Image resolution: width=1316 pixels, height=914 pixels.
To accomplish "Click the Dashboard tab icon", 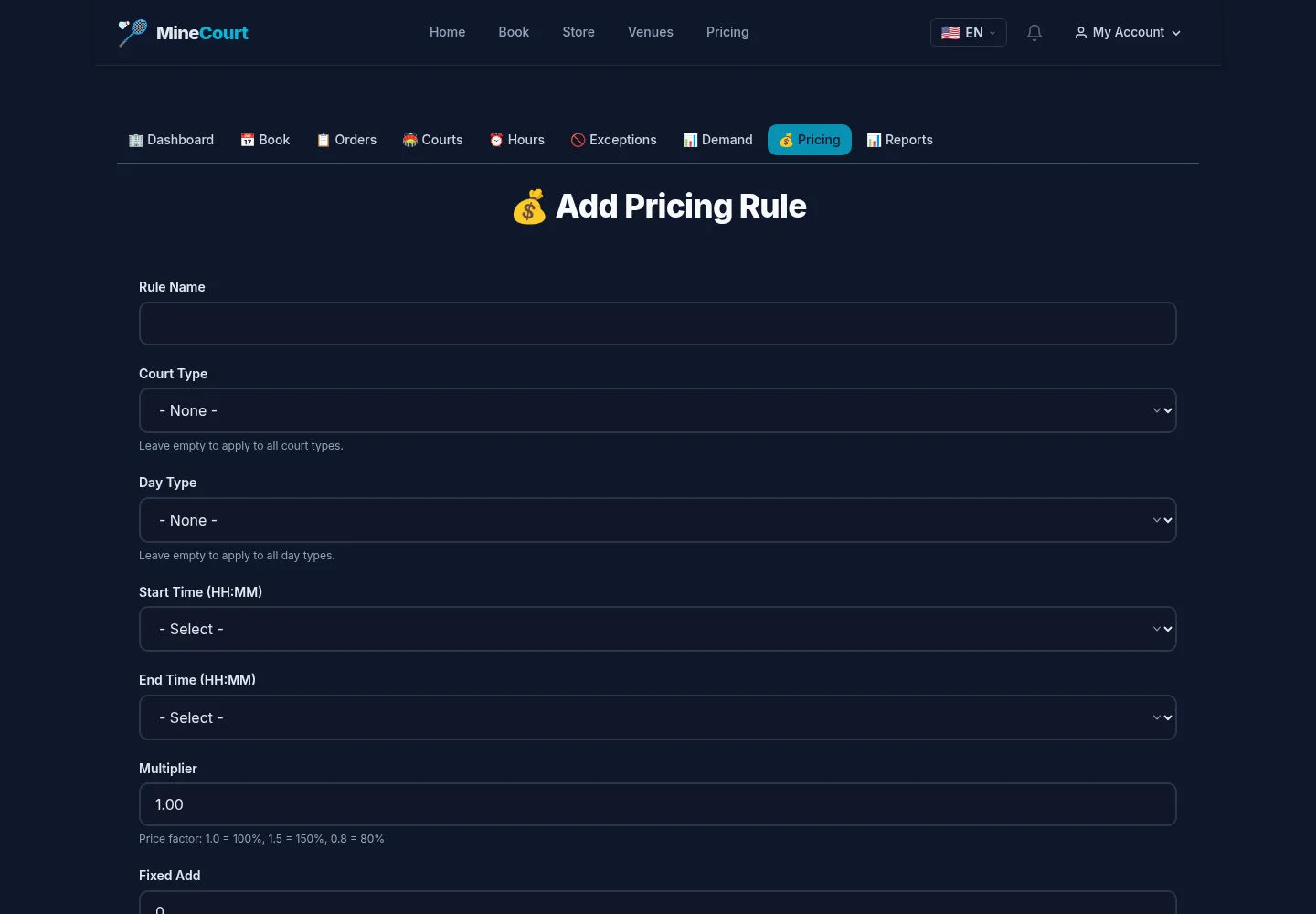I will [135, 140].
